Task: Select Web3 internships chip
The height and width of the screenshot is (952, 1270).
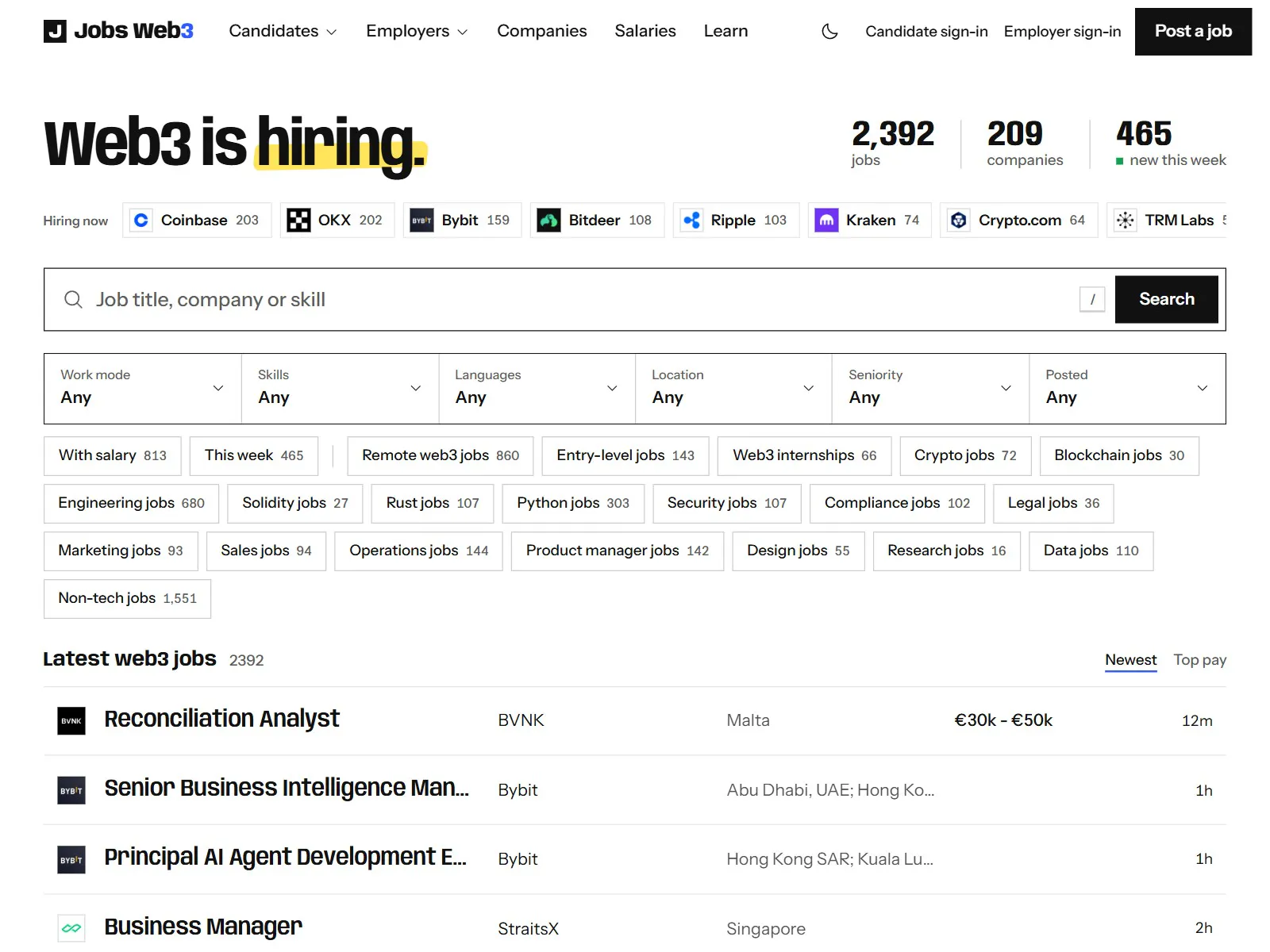Action: [805, 455]
